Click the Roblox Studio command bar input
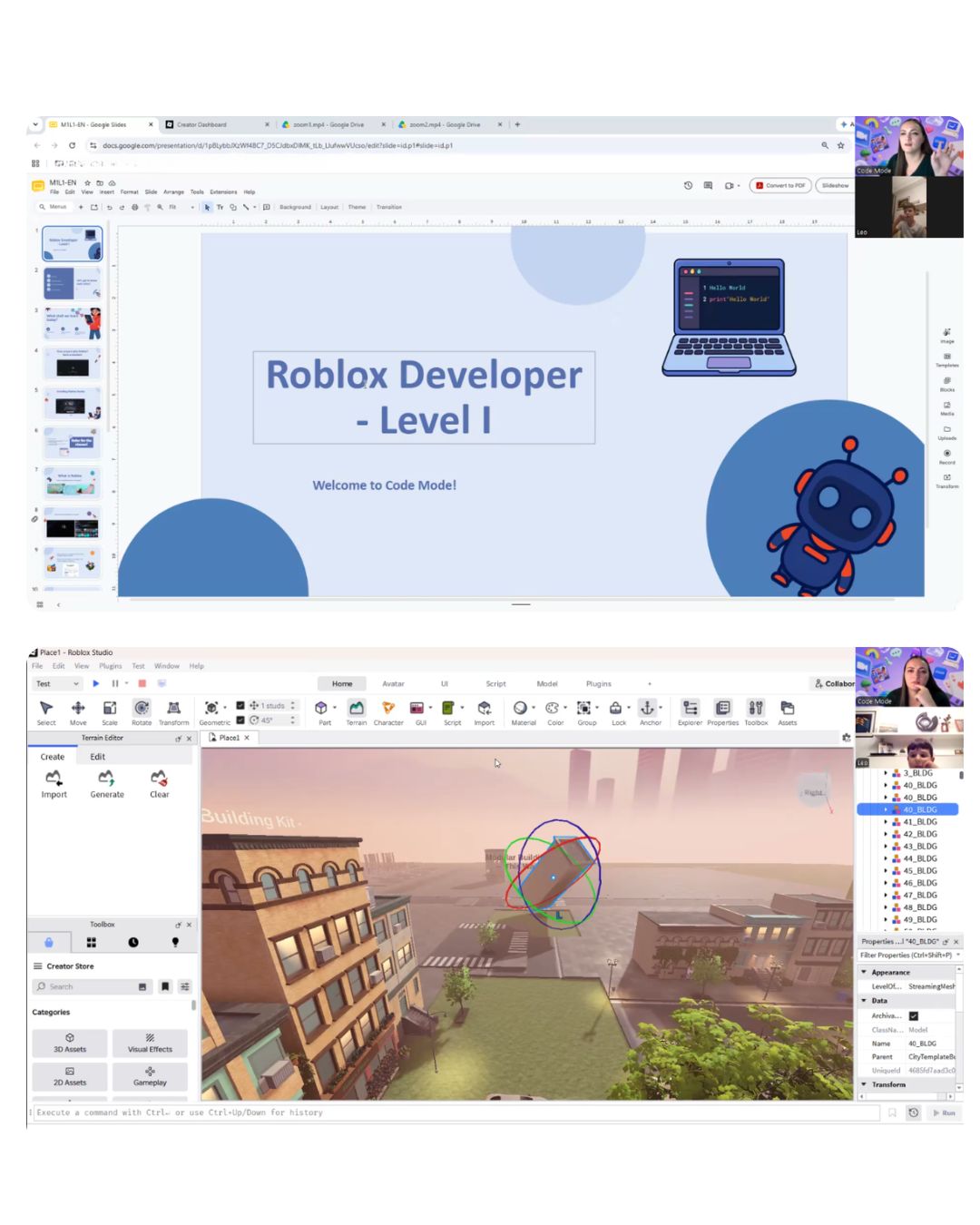The height and width of the screenshot is (1225, 980). point(456,1112)
